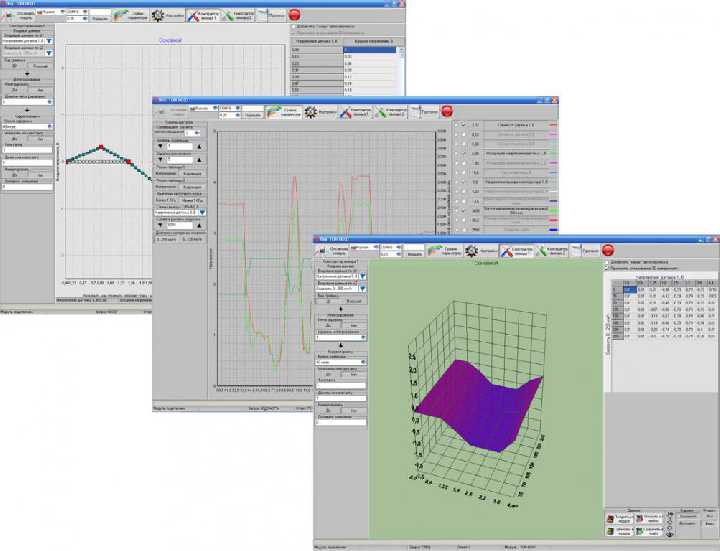Click document protocol icon in front window toolbar
This screenshot has width=720, height=551.
click(577, 250)
